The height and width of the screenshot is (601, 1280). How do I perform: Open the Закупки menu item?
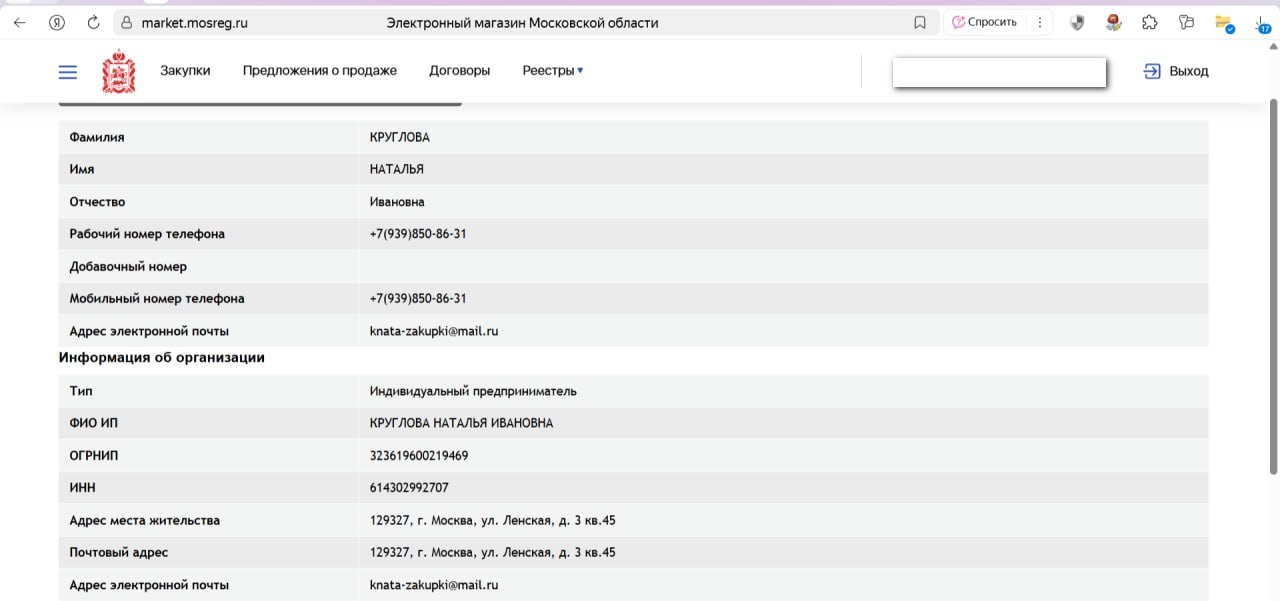pos(185,70)
